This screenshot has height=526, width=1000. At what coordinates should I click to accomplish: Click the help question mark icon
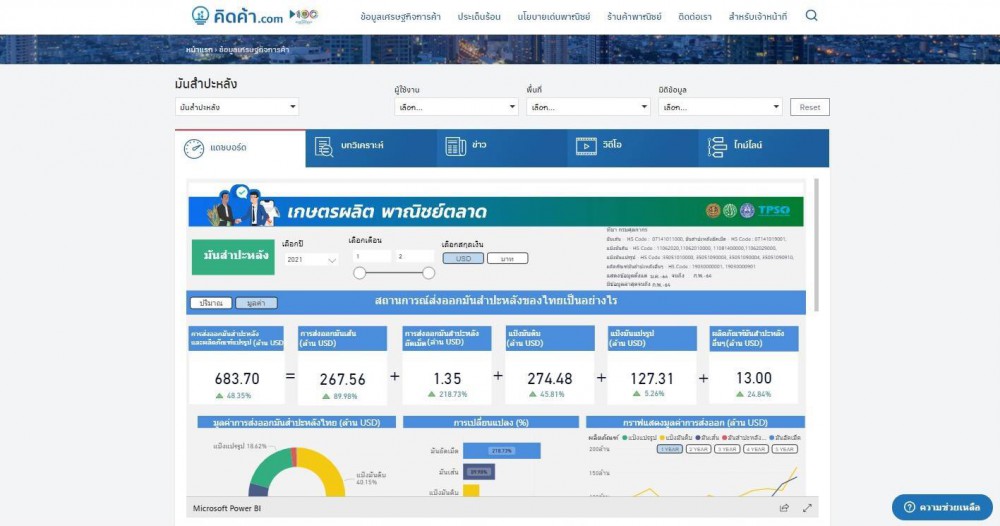pyautogui.click(x=908, y=507)
